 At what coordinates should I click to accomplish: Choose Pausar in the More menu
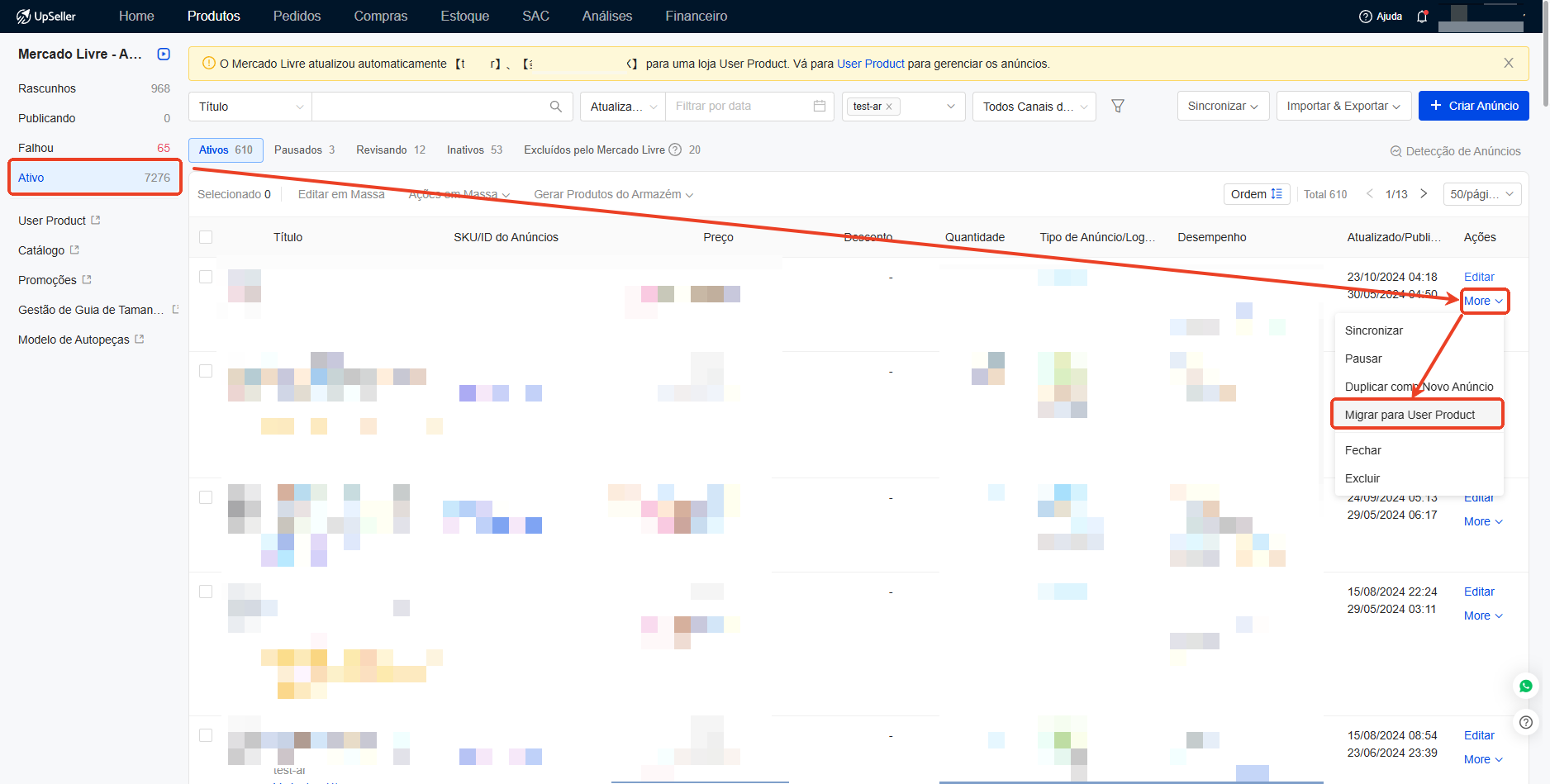point(1419,359)
